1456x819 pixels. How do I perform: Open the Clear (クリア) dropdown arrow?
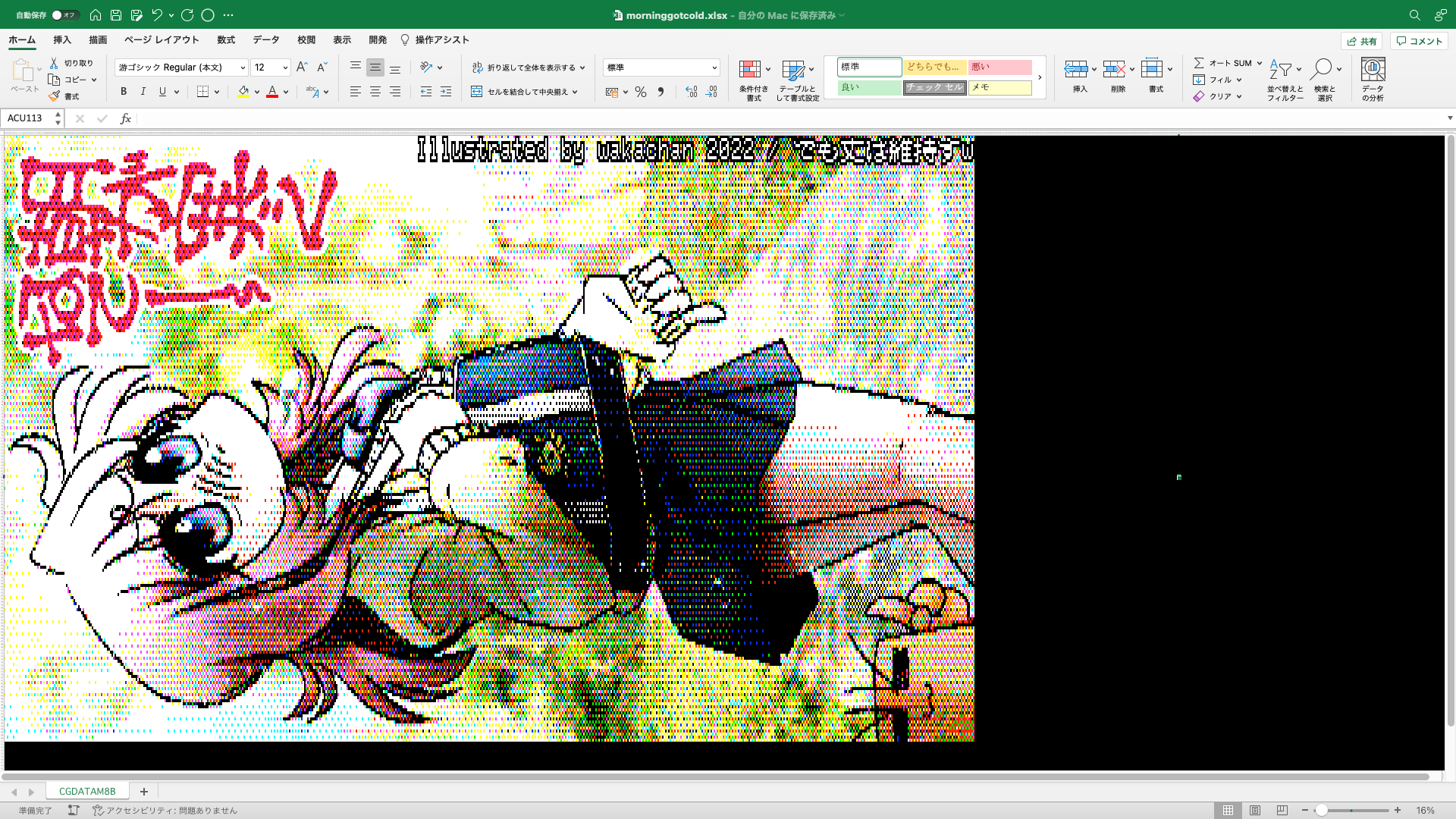1239,96
